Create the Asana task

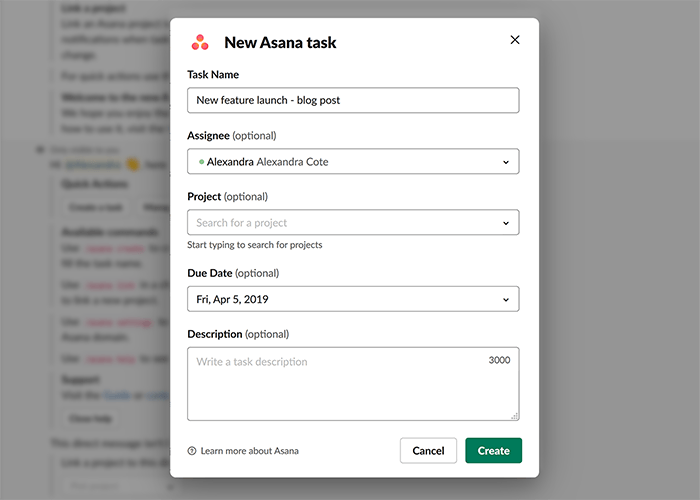pos(493,450)
